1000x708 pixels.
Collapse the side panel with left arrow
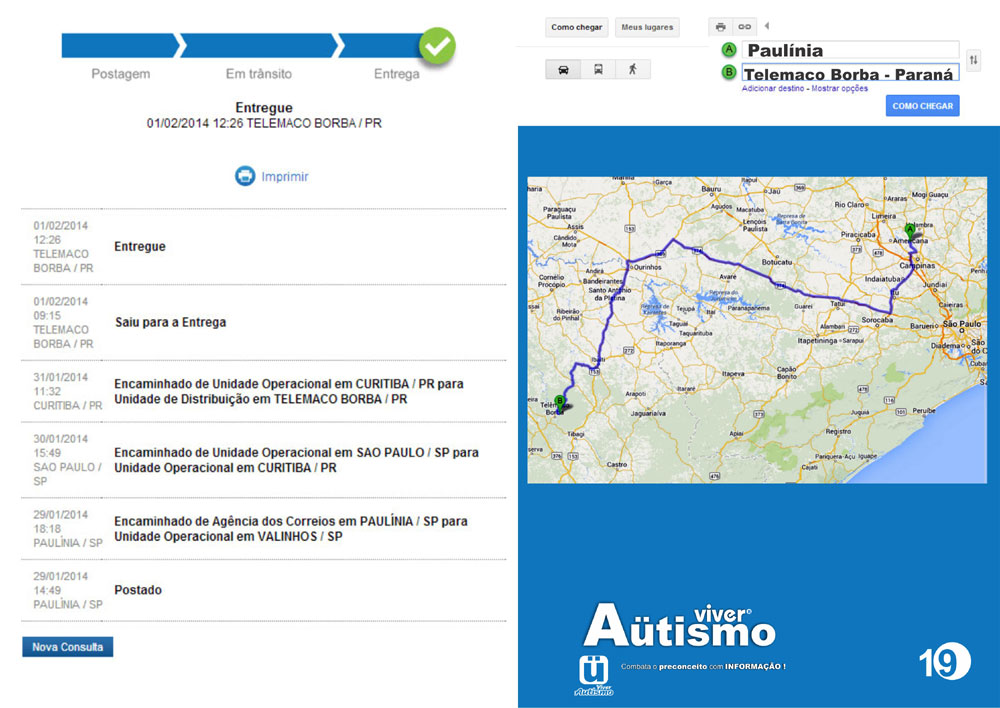766,26
